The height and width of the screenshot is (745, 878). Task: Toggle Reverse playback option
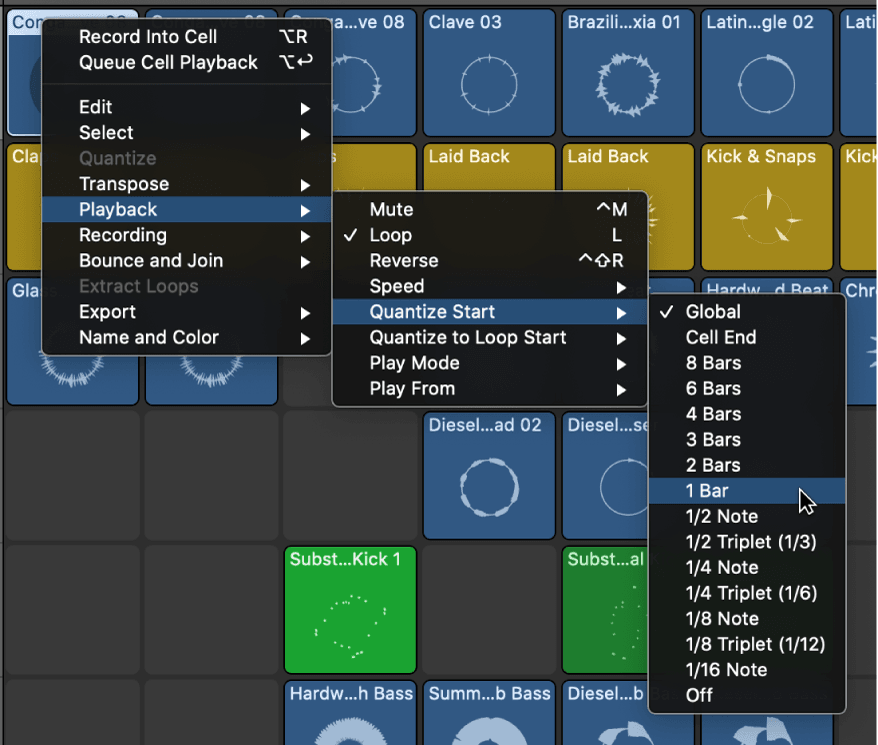[x=490, y=260]
